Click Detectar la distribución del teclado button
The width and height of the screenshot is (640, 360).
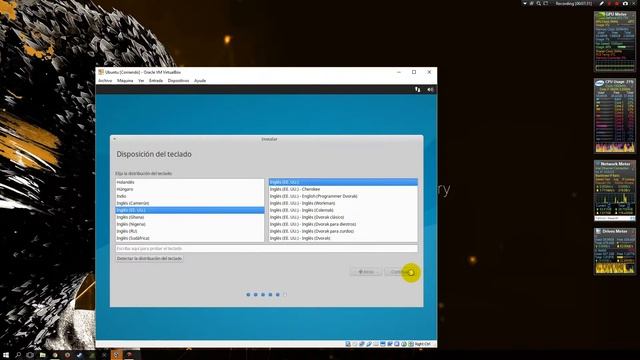coord(149,259)
